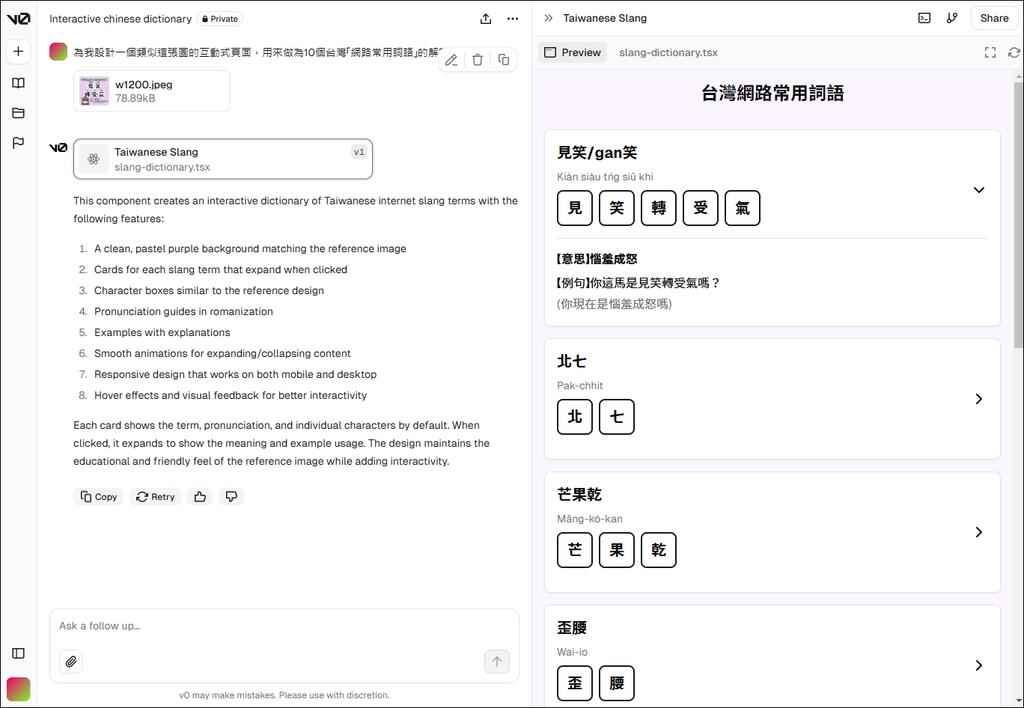Click the 見 character box
The width and height of the screenshot is (1024, 708).
[x=575, y=208]
